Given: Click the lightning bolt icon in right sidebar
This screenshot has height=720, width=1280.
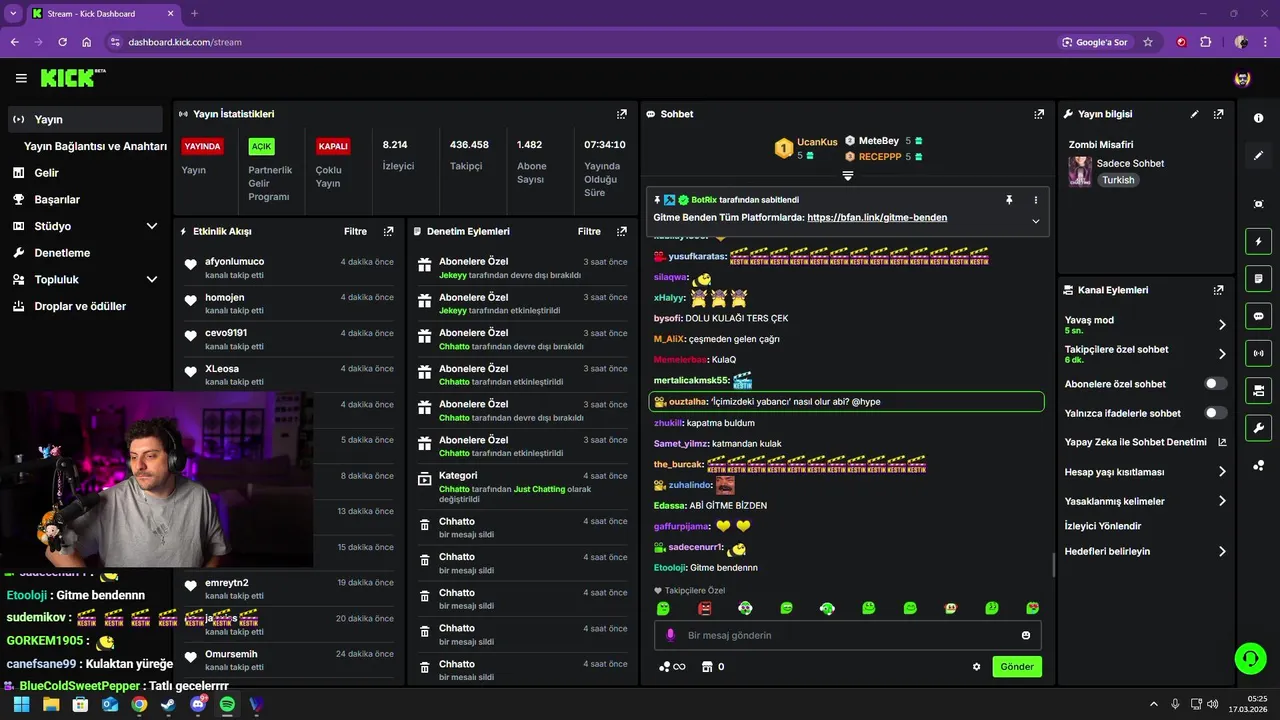Looking at the screenshot, I should click(1258, 241).
